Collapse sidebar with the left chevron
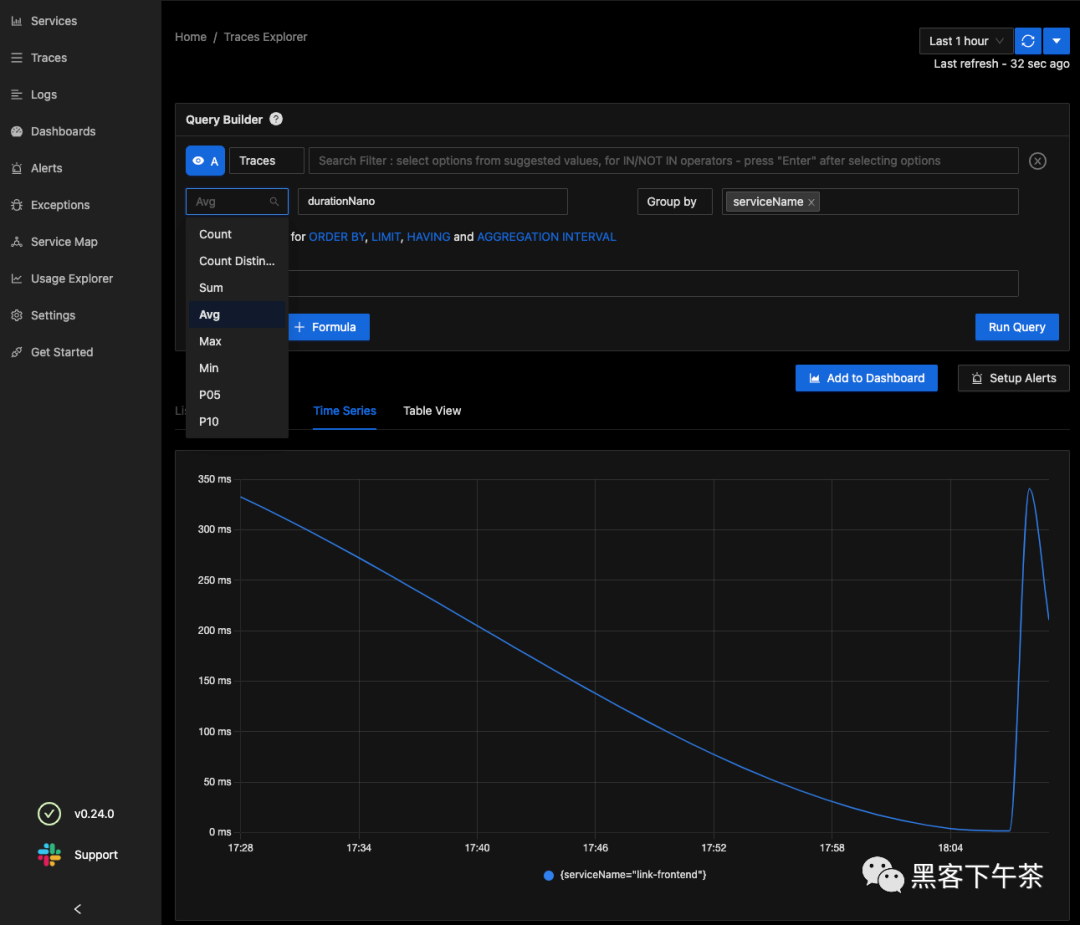The width and height of the screenshot is (1080, 925). click(78, 909)
